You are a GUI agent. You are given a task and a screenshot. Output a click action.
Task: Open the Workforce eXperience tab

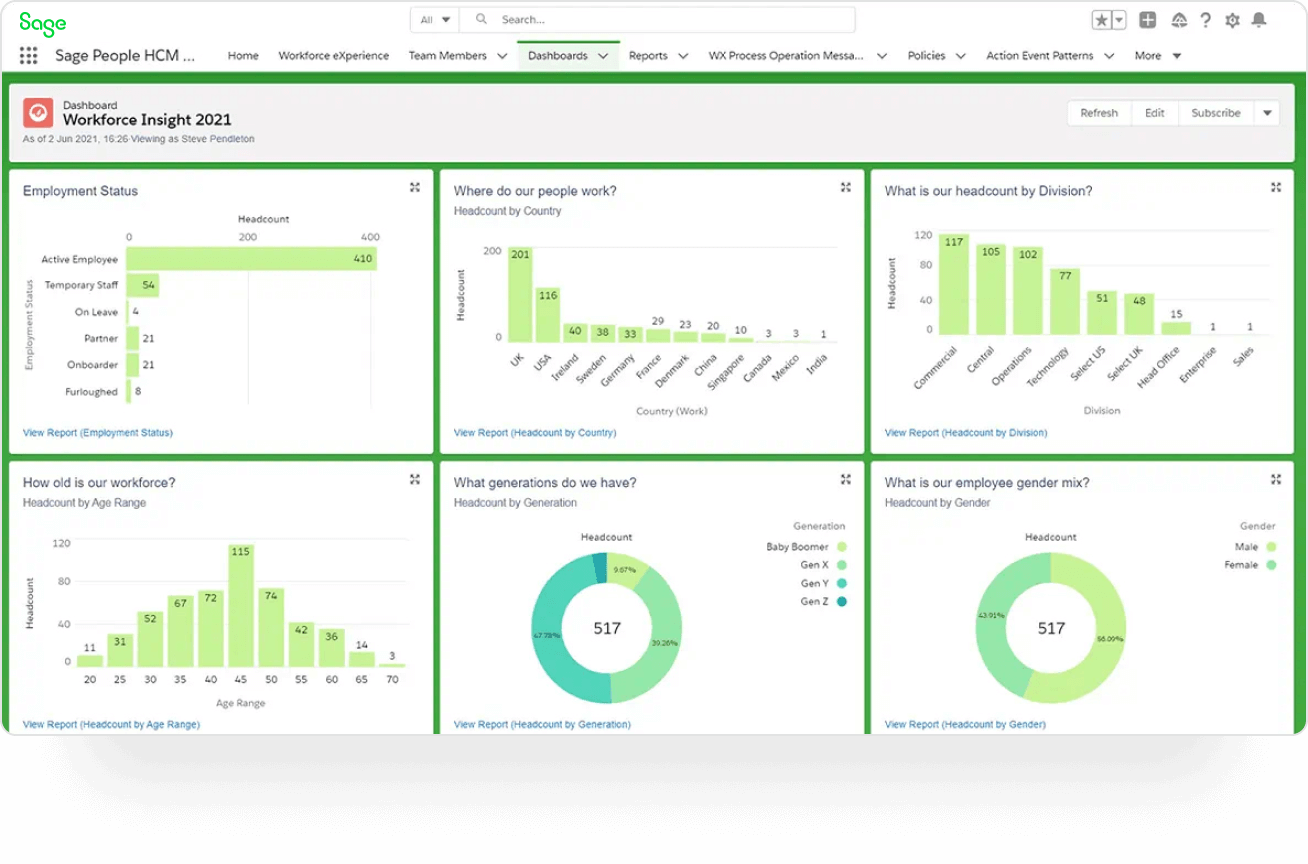(334, 55)
